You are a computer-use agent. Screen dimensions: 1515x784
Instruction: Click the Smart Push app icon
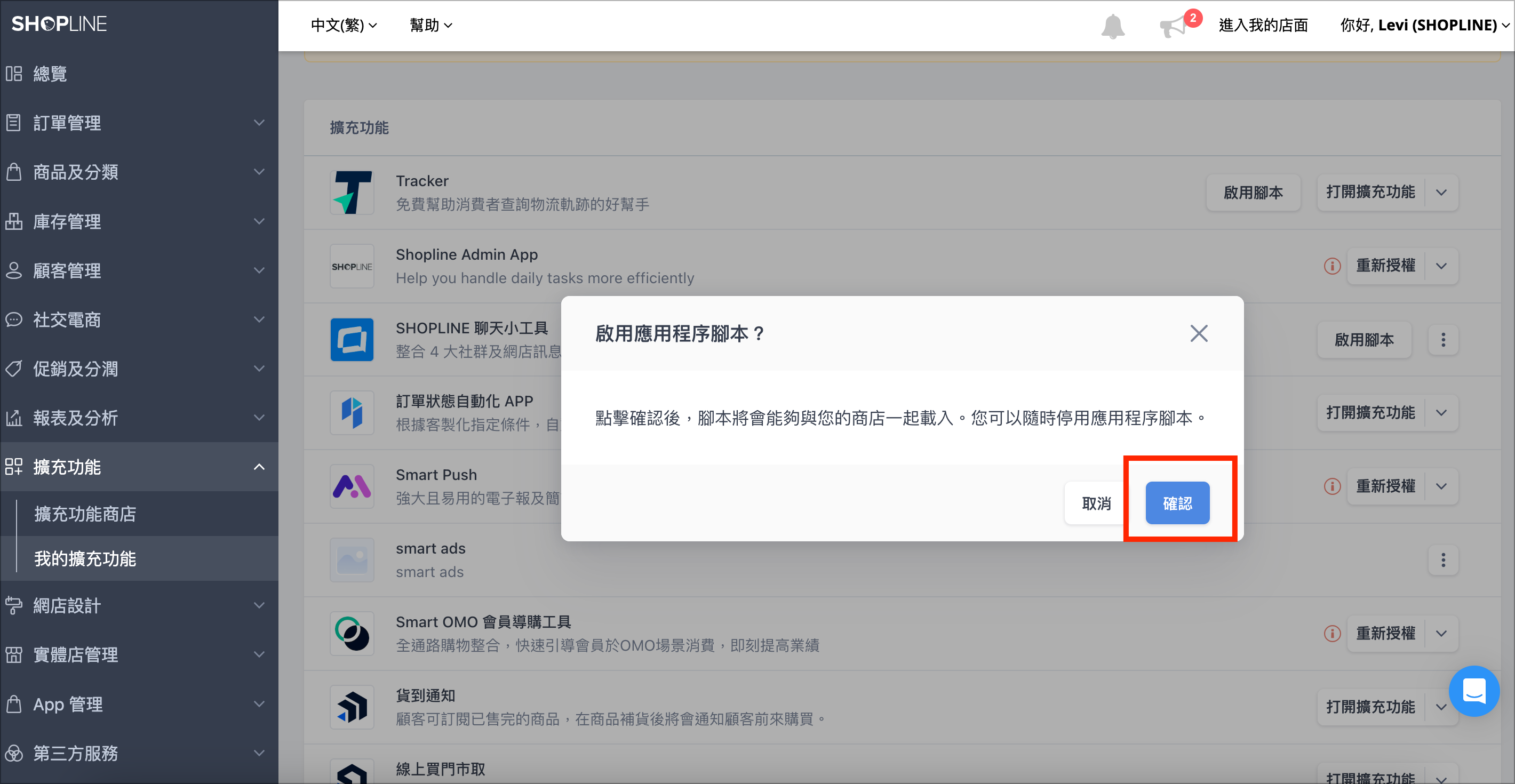pyautogui.click(x=352, y=486)
